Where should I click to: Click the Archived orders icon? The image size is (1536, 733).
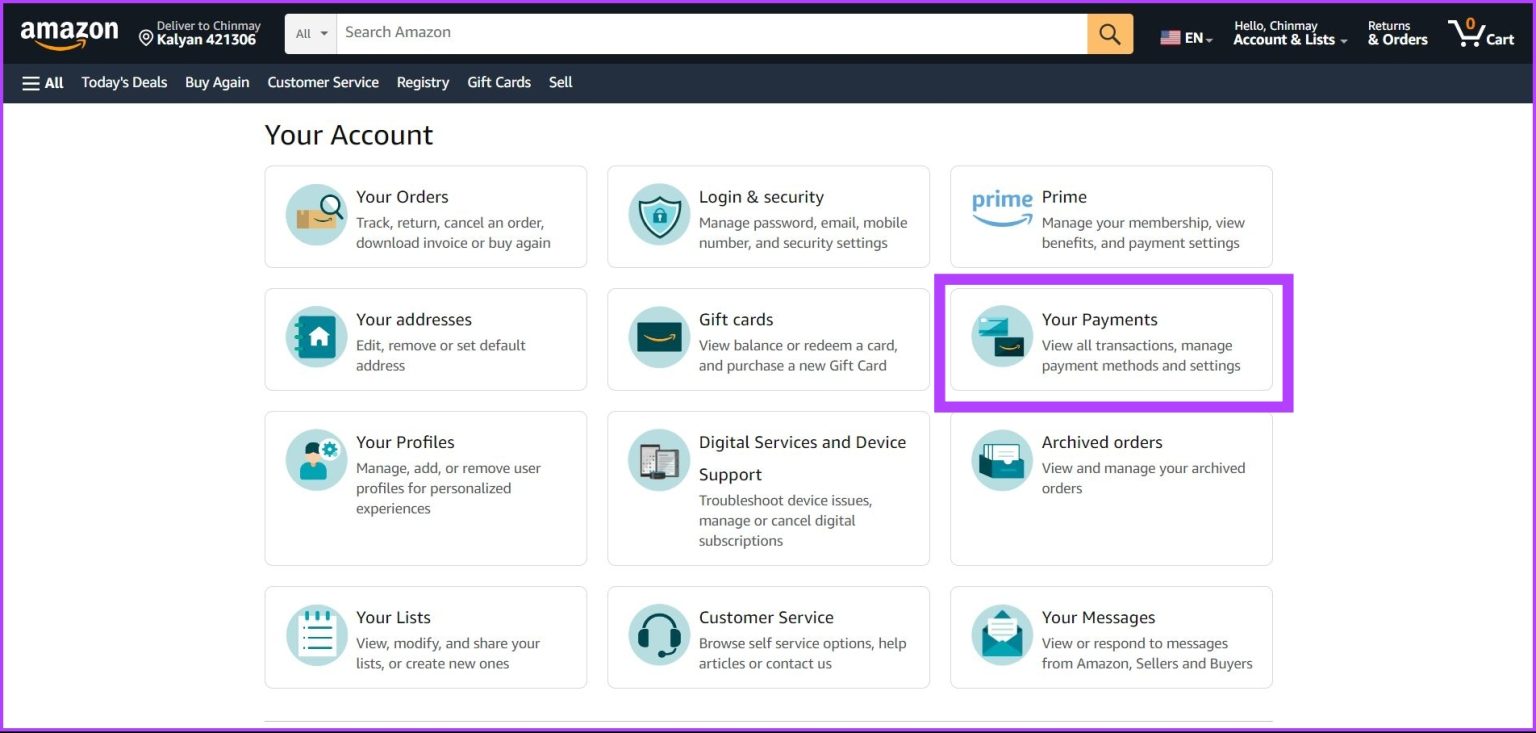[x=1001, y=460]
